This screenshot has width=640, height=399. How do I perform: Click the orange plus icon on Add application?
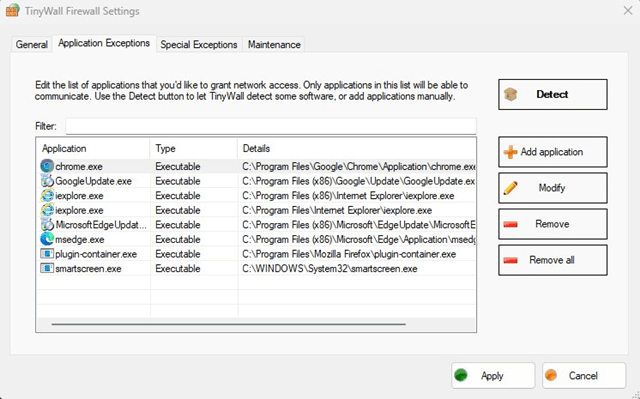click(510, 152)
